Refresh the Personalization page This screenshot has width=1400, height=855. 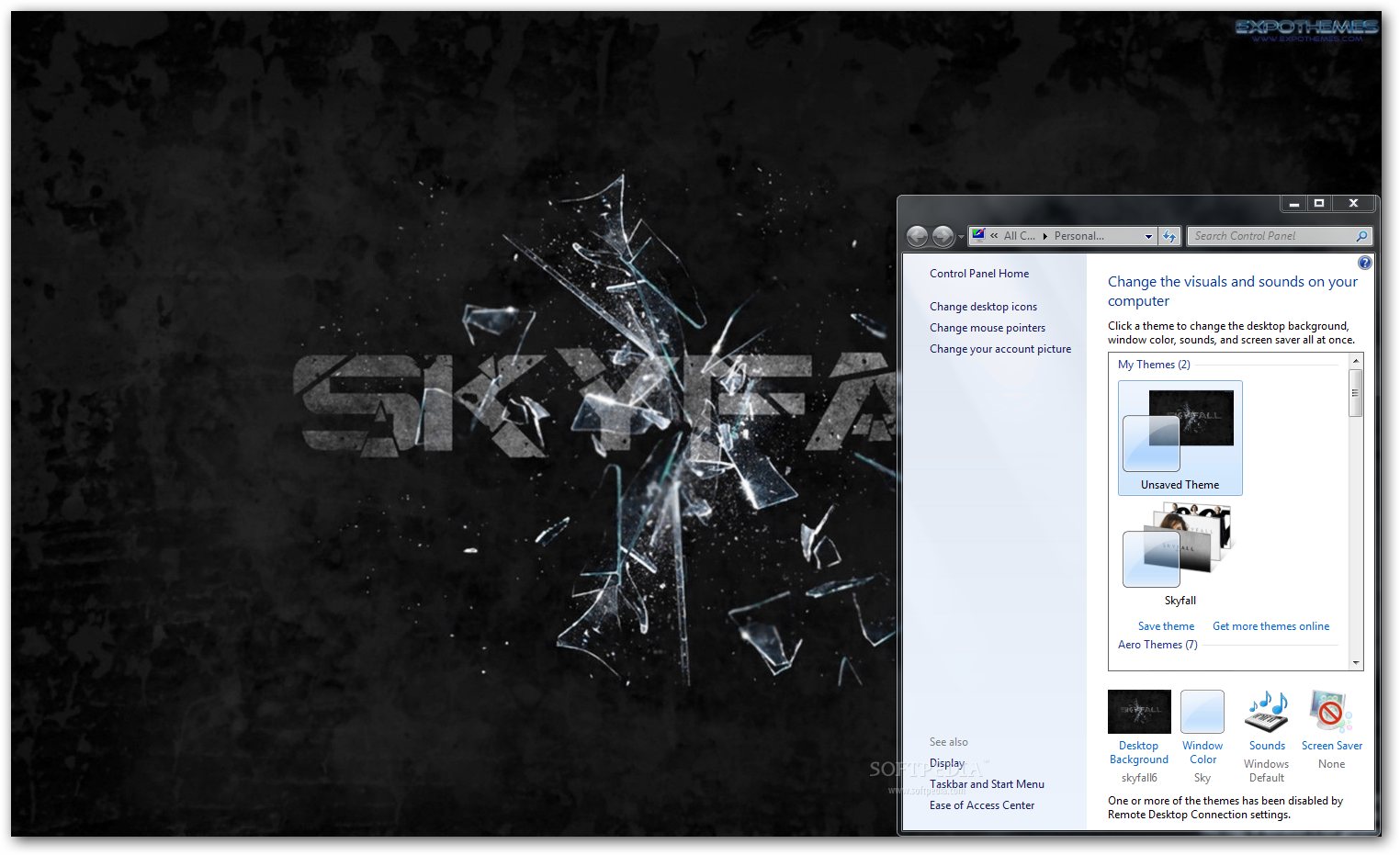coord(1169,236)
